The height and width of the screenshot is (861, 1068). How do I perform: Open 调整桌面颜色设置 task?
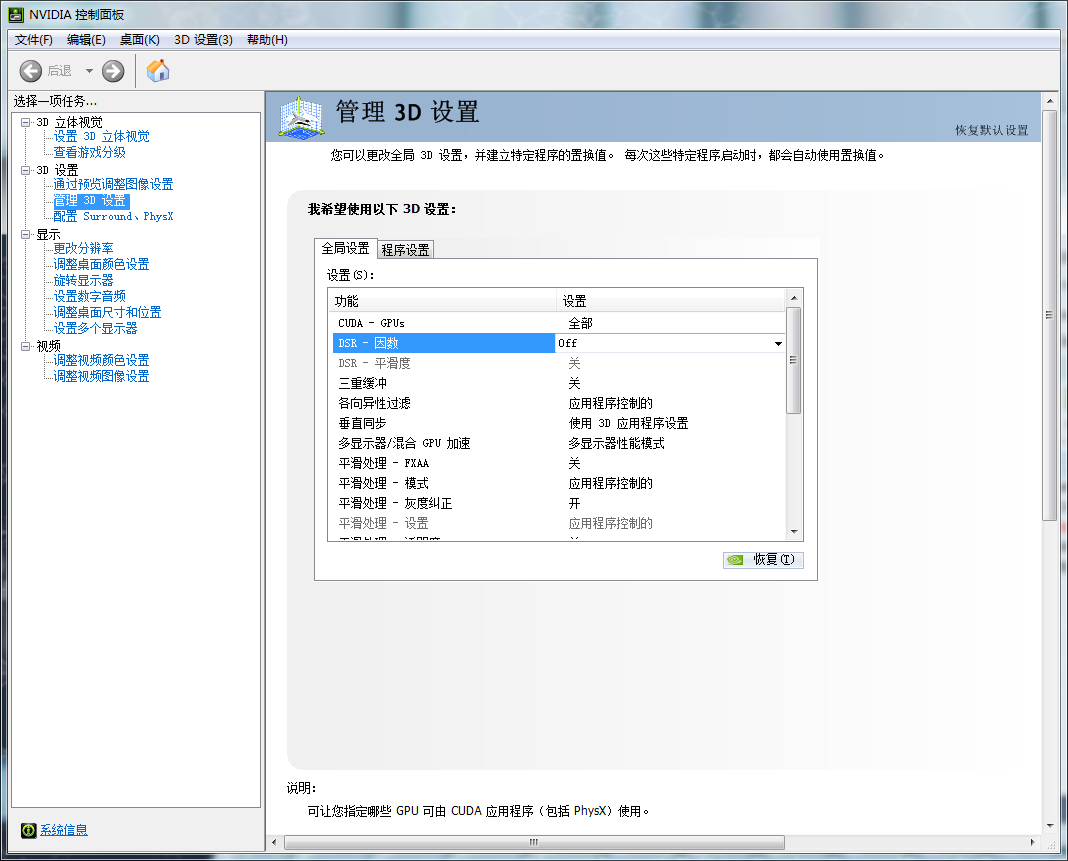pyautogui.click(x=101, y=264)
